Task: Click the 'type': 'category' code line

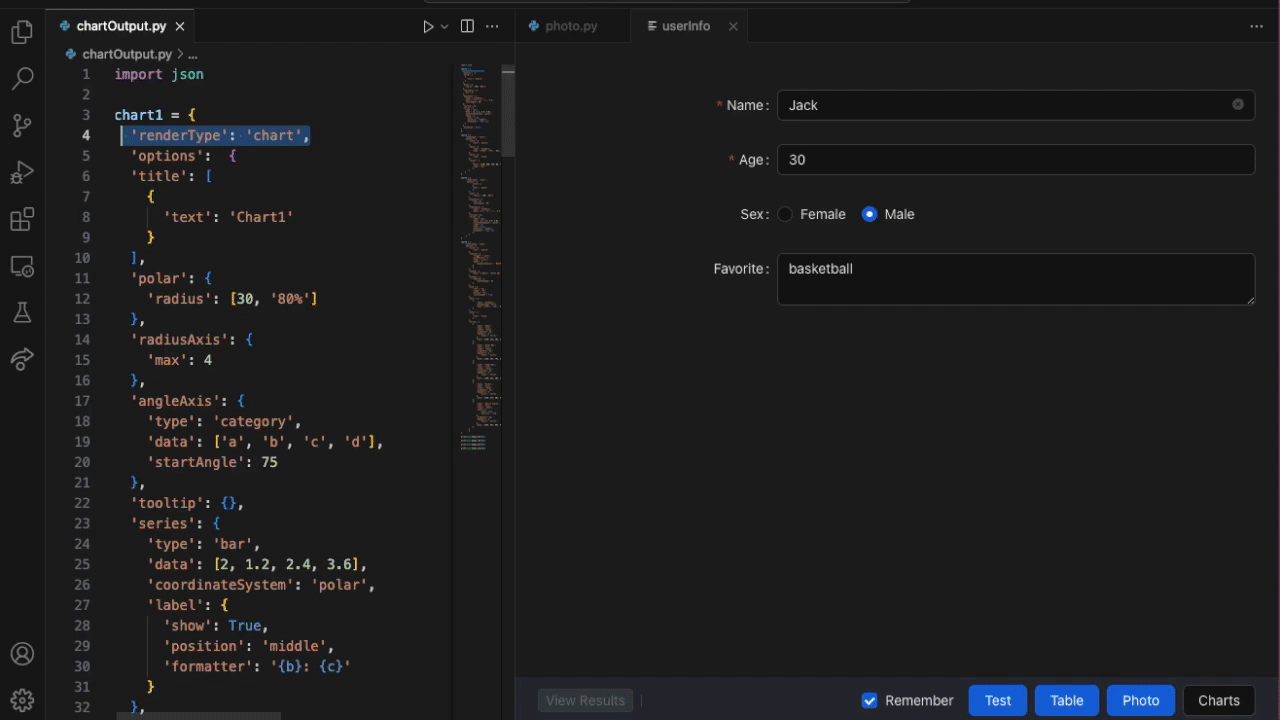Action: point(224,422)
